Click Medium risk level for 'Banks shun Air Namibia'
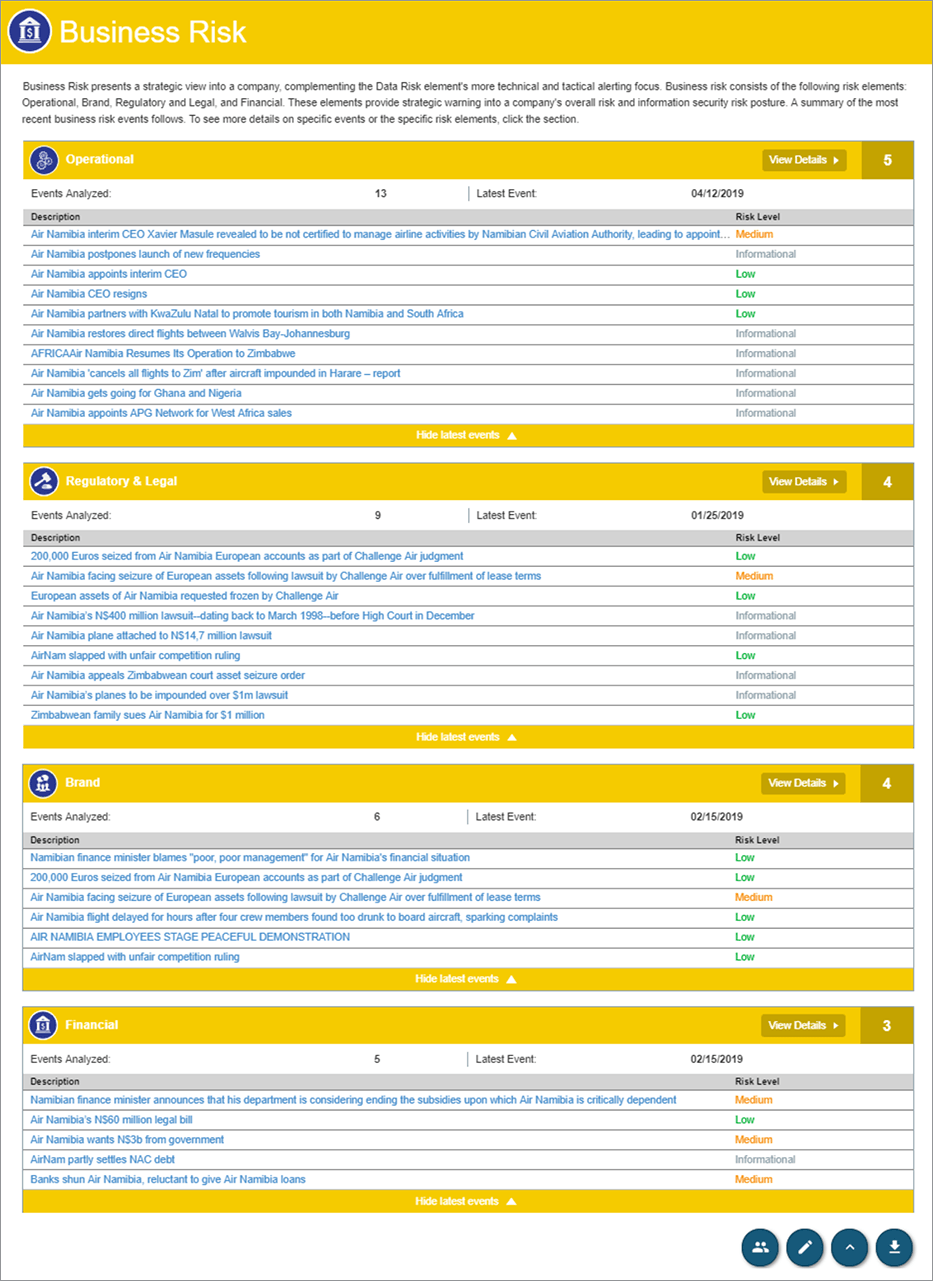933x1281 pixels. tap(754, 1180)
